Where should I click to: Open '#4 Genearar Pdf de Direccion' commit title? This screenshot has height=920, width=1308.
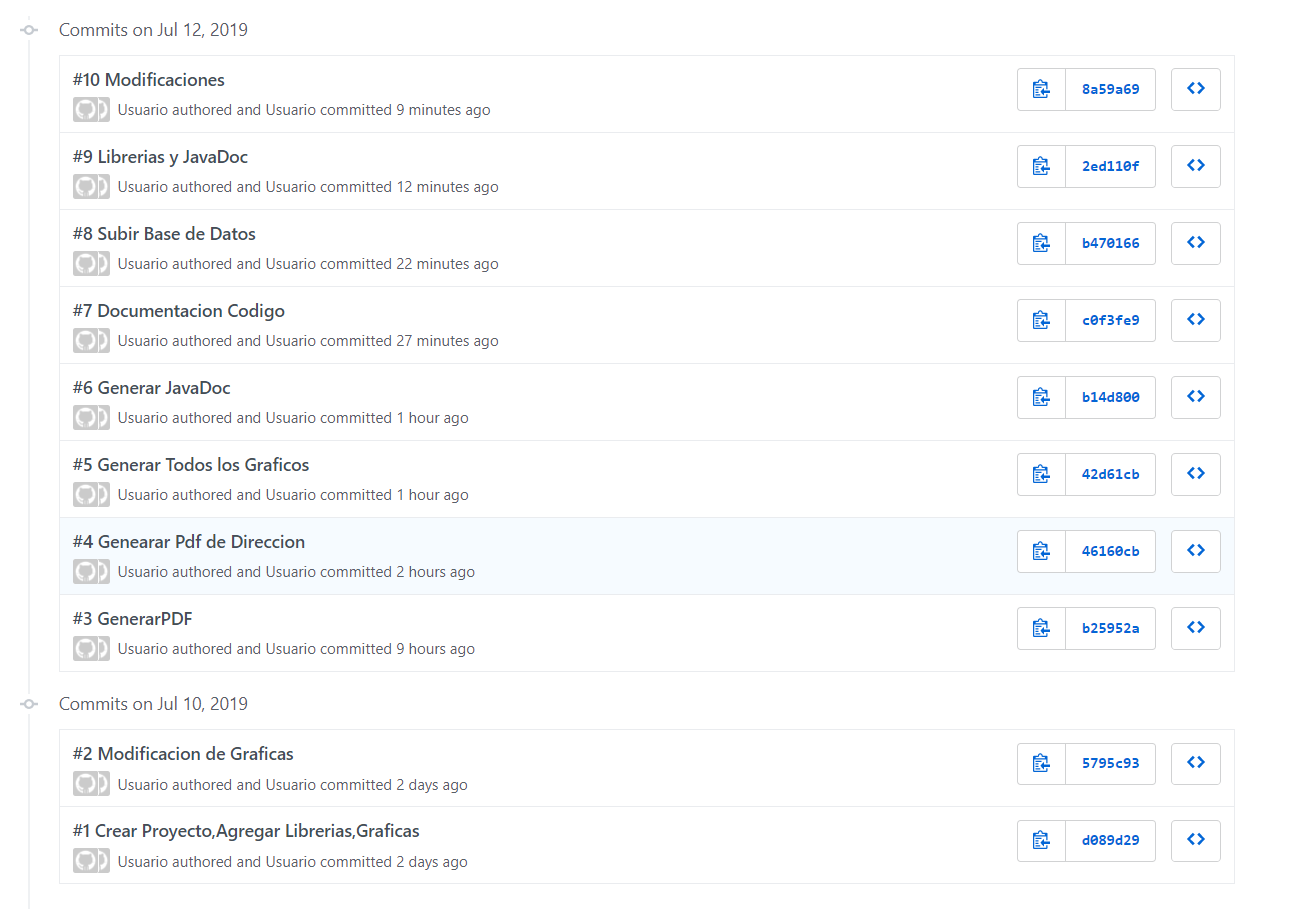189,542
